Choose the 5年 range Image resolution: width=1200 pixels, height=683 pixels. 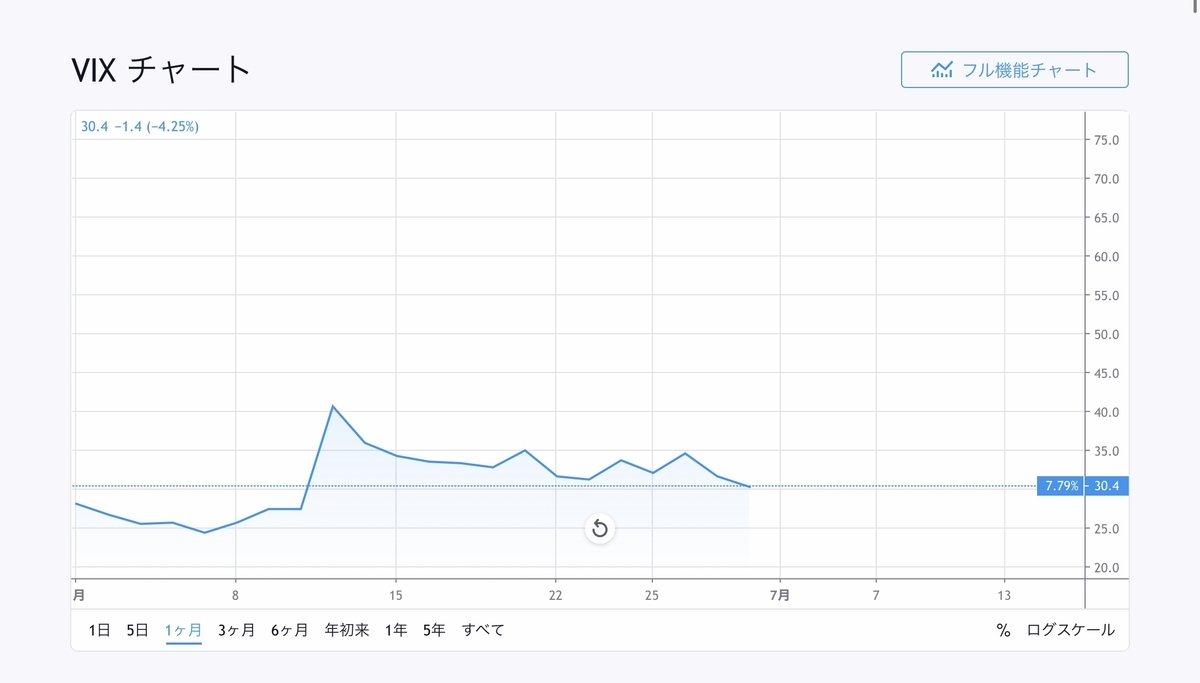(434, 630)
